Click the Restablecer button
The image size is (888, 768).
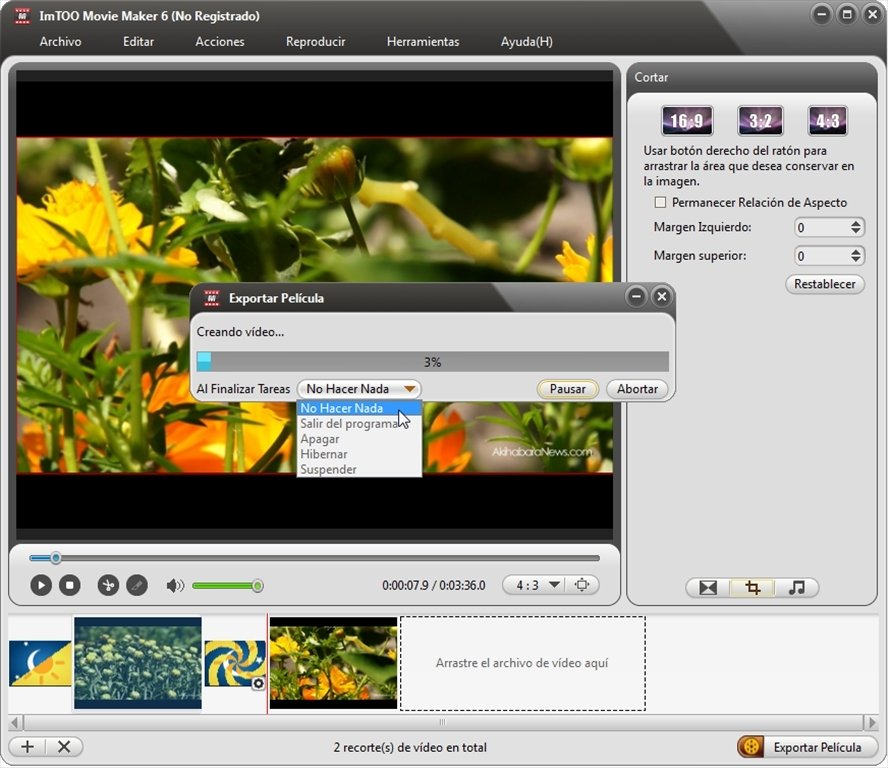coord(825,284)
